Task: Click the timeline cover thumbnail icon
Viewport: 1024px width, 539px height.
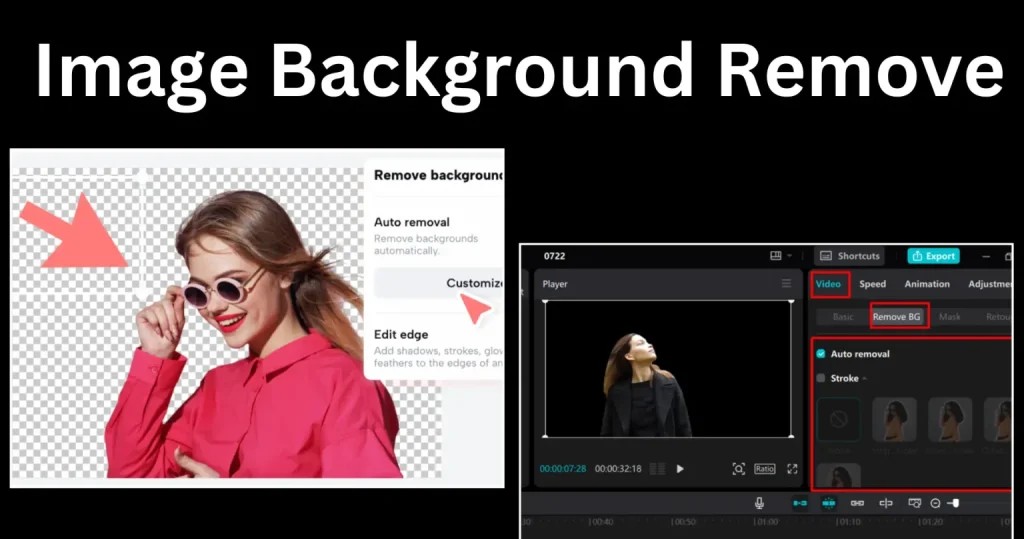Action: [x=915, y=503]
